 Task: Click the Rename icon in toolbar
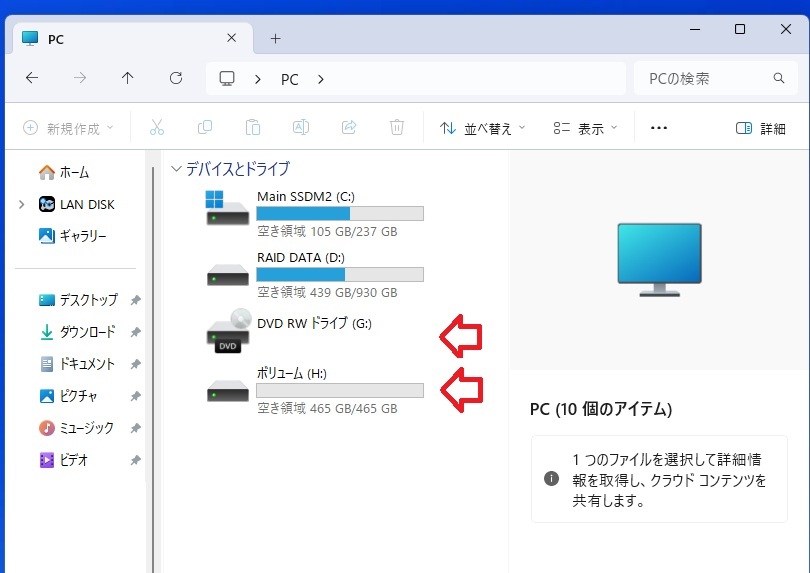pyautogui.click(x=301, y=127)
